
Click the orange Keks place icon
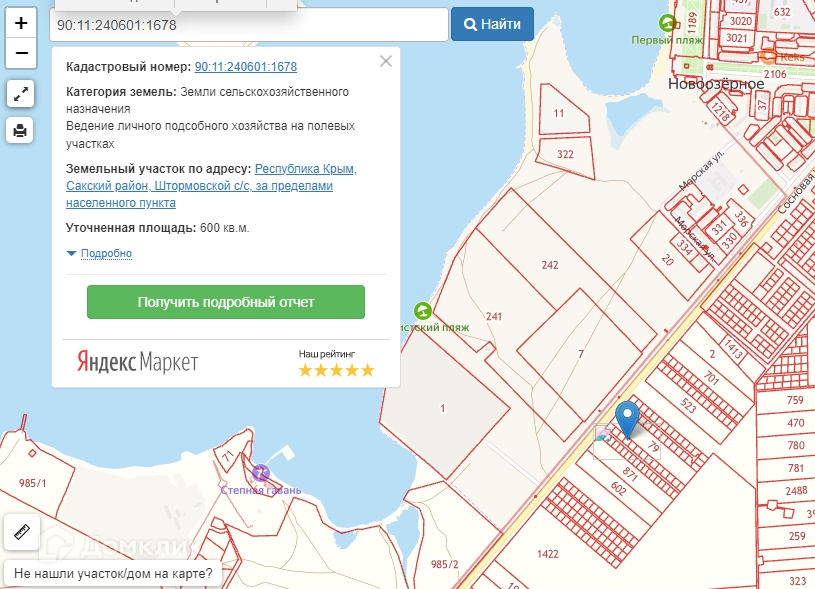tap(769, 57)
